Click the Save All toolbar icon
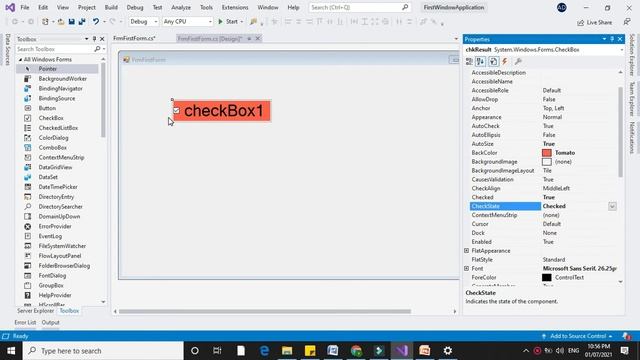Viewport: 640px width, 360px height. click(82, 22)
